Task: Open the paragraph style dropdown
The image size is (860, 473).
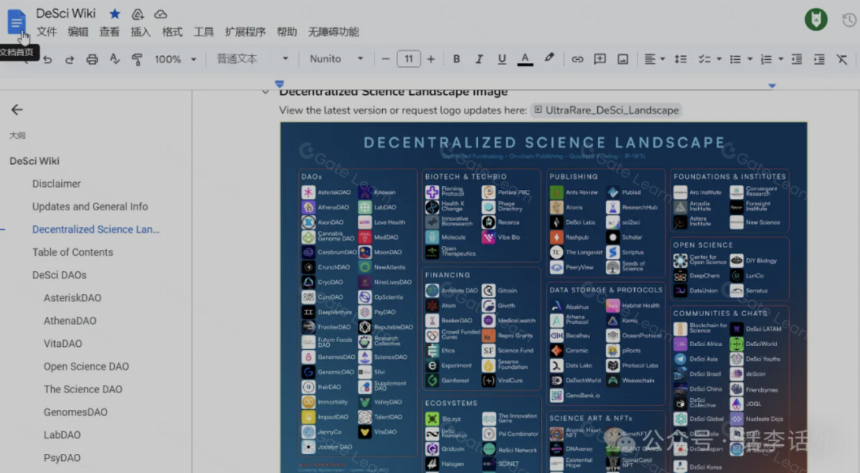Action: pos(252,59)
